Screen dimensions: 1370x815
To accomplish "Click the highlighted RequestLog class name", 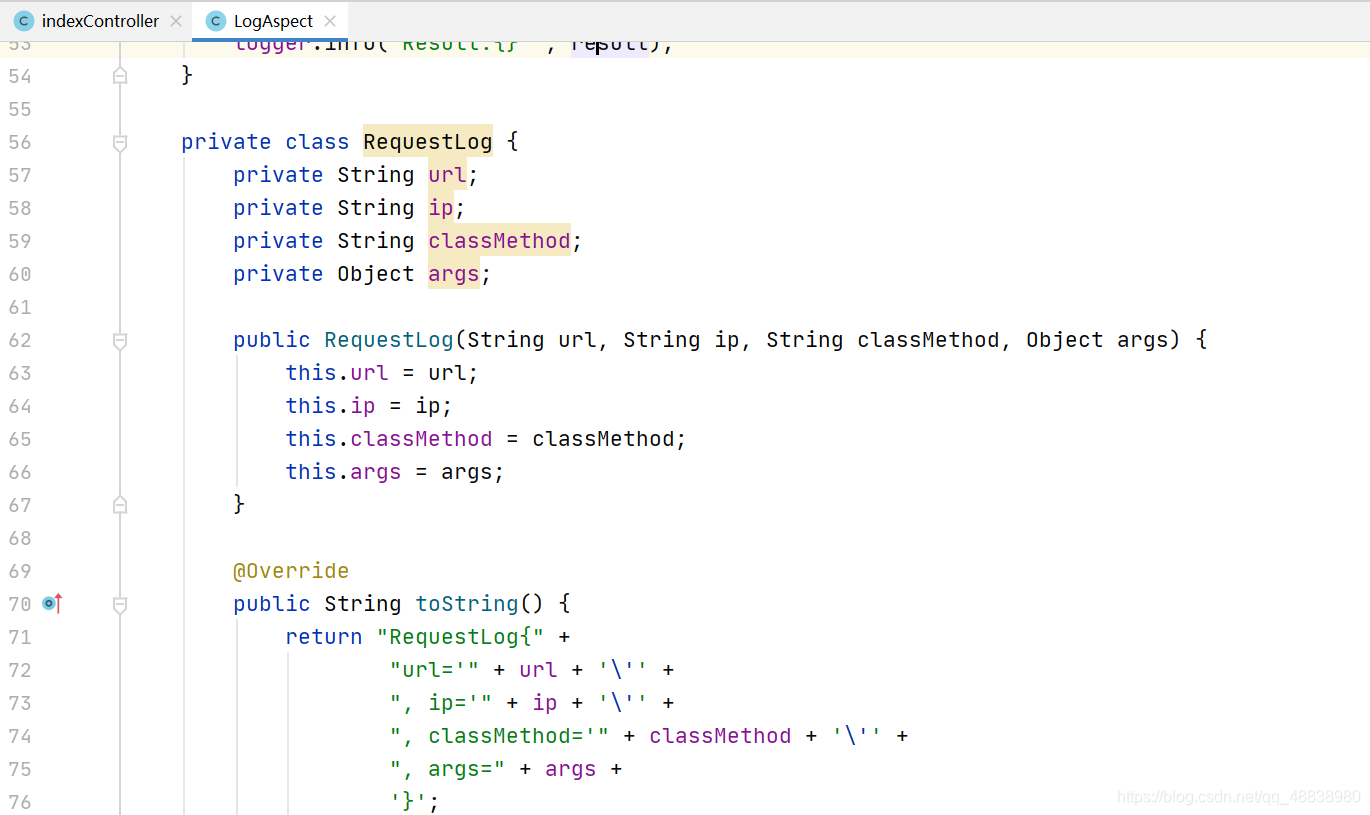I will pyautogui.click(x=428, y=142).
